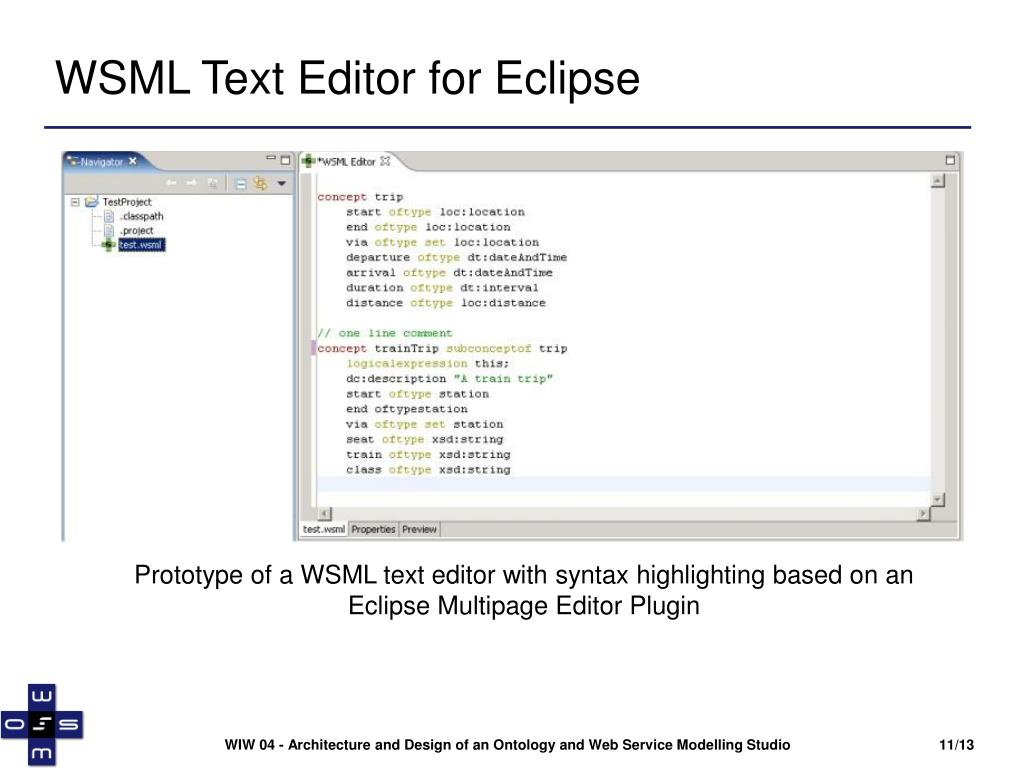Select the *WSML Editor tab

[x=347, y=161]
